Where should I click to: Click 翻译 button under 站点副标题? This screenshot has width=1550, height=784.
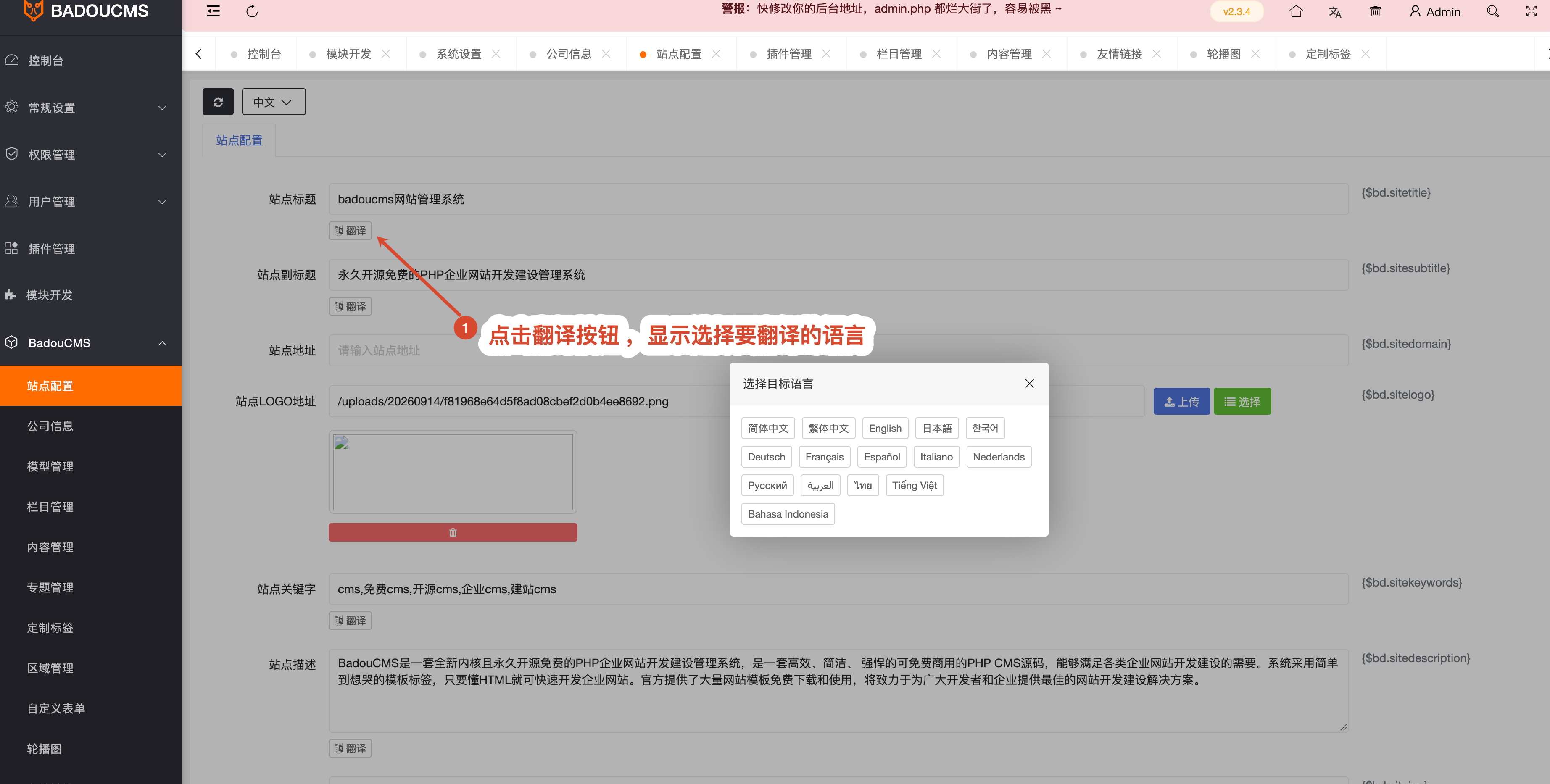(350, 306)
